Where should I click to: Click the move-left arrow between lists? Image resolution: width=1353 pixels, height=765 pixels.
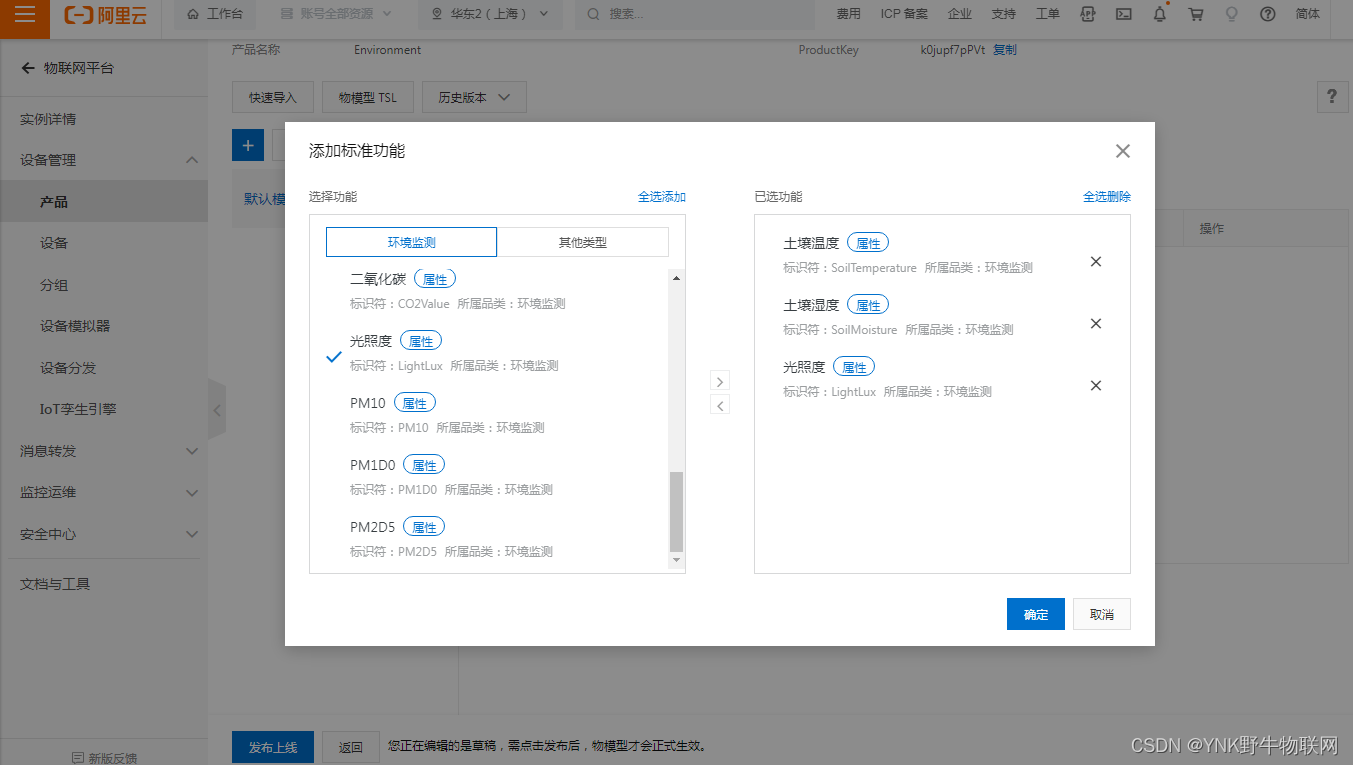click(x=720, y=405)
